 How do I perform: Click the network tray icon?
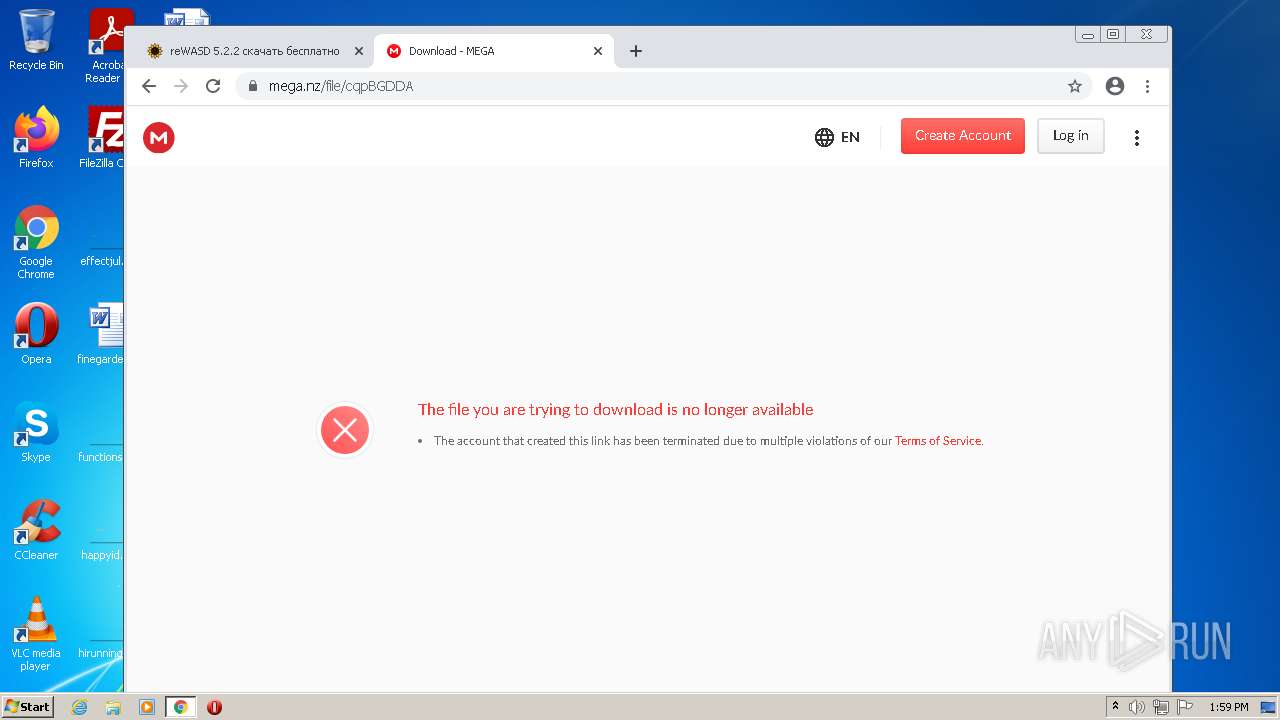pyautogui.click(x=1160, y=707)
